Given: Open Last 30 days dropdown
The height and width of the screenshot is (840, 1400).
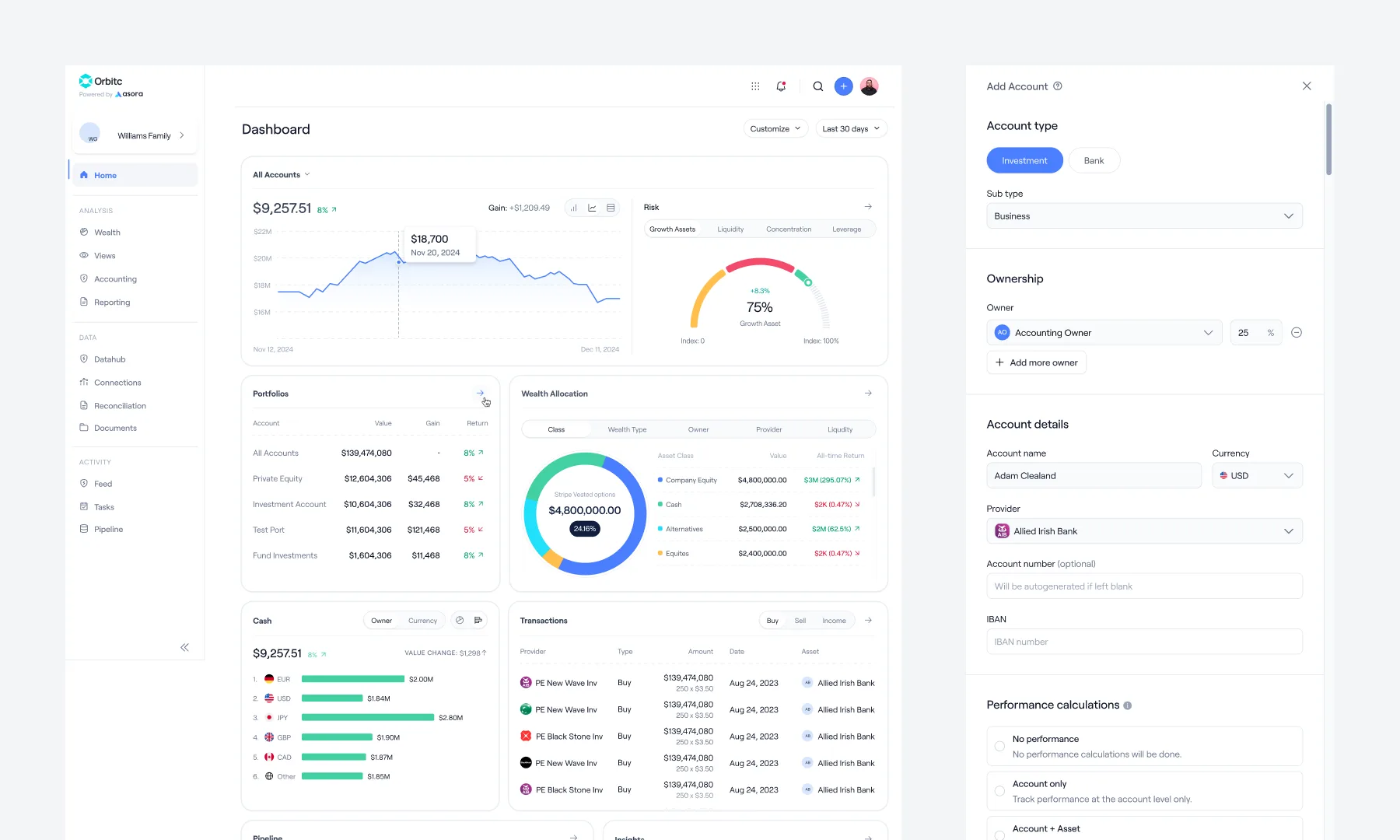Looking at the screenshot, I should coord(851,129).
